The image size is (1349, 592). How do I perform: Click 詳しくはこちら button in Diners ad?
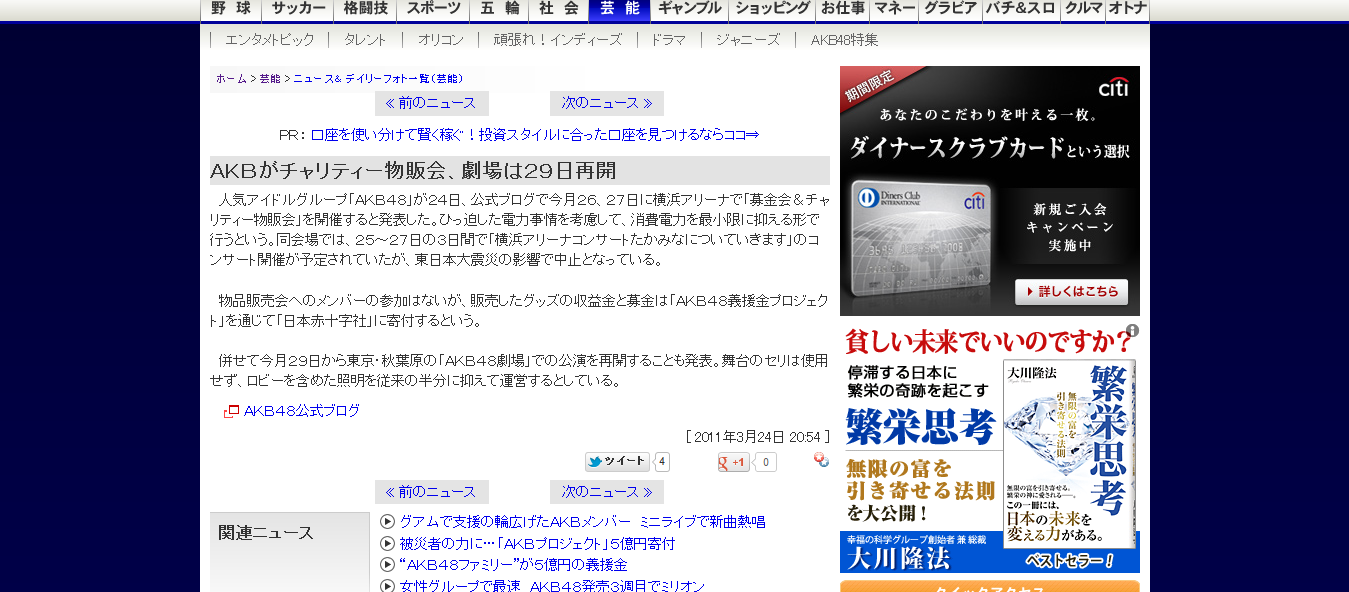pyautogui.click(x=1071, y=292)
